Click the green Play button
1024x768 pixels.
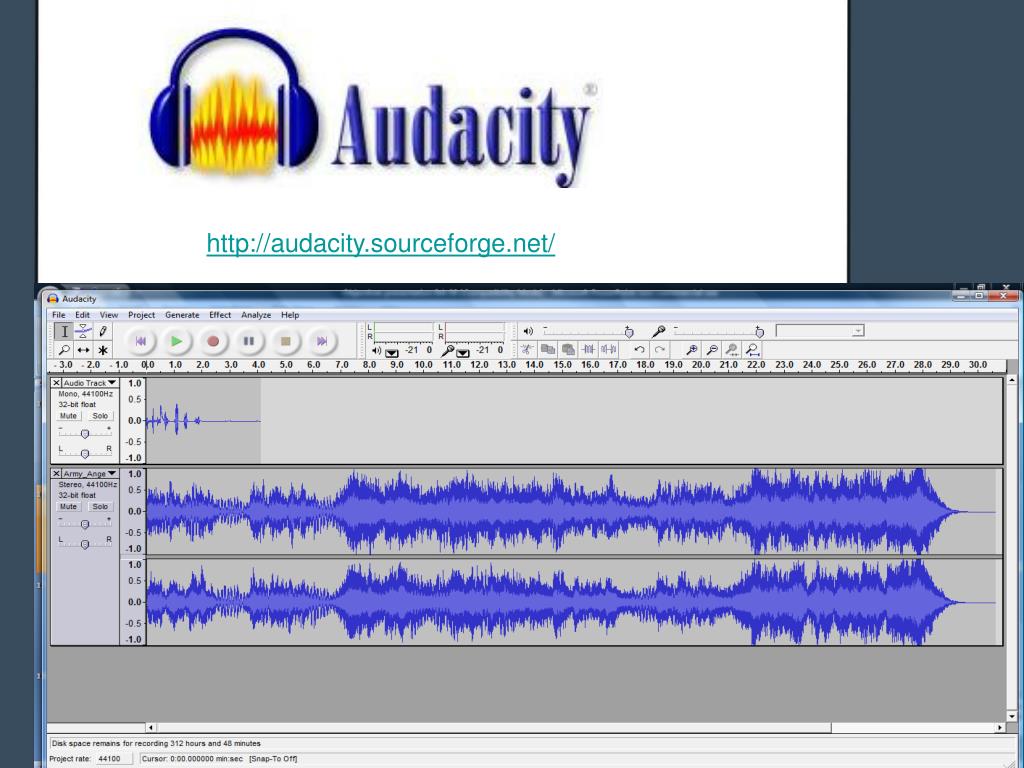[x=176, y=341]
